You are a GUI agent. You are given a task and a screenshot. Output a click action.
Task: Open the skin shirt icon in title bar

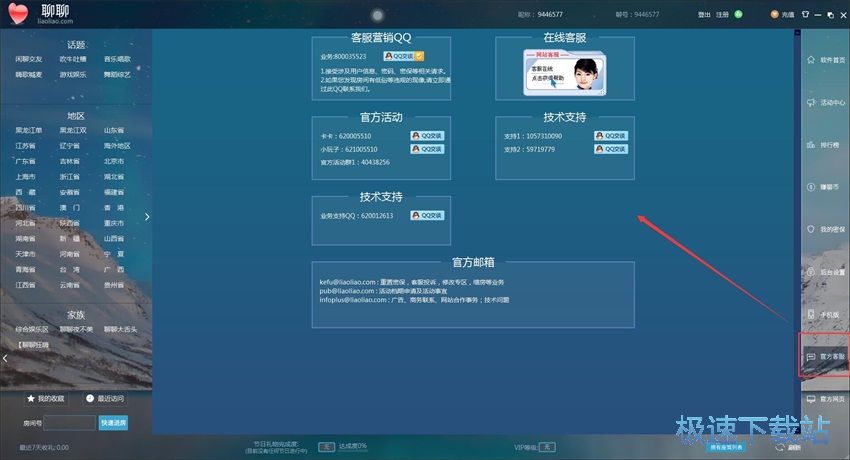[806, 15]
